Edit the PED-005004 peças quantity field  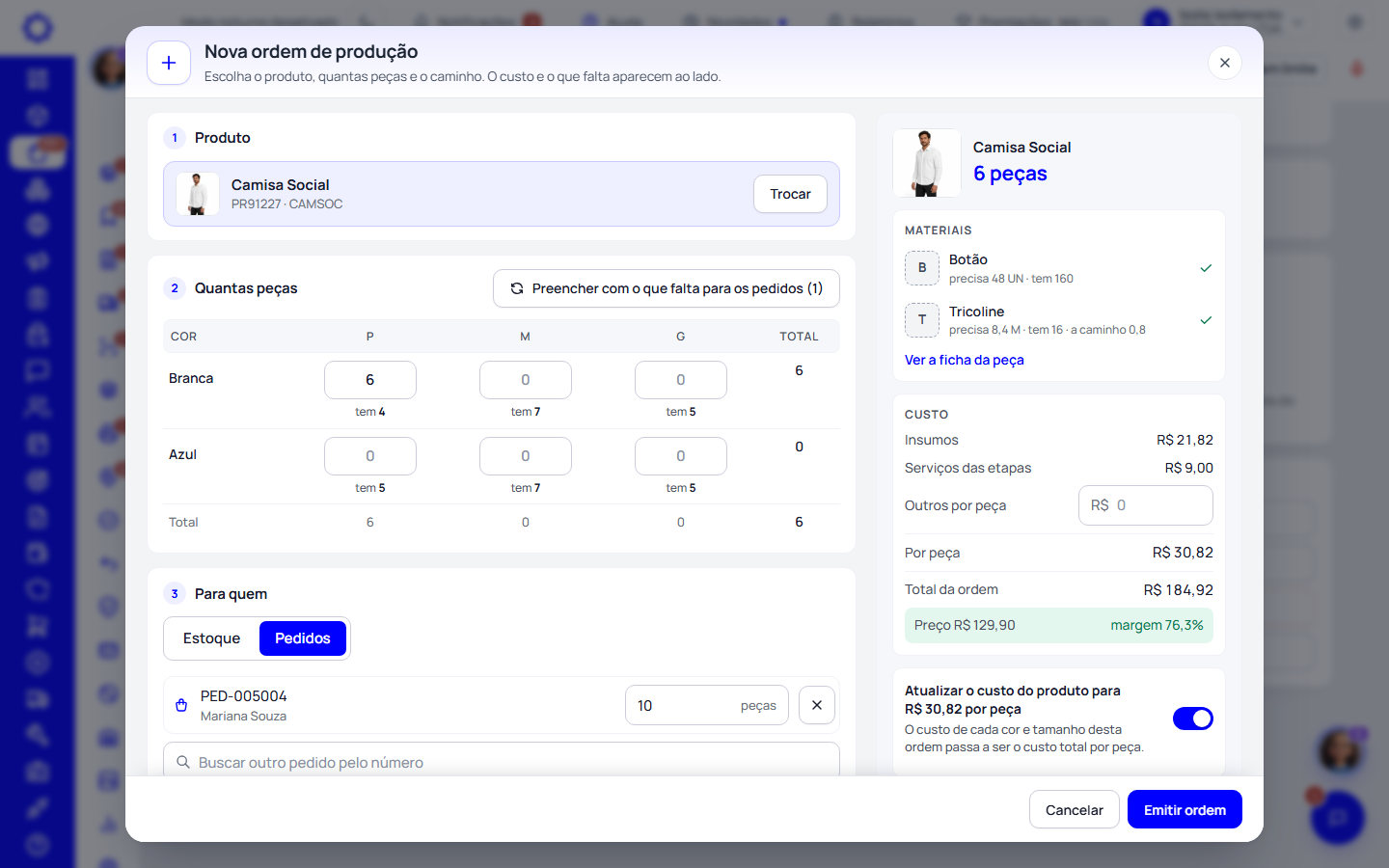tap(707, 705)
